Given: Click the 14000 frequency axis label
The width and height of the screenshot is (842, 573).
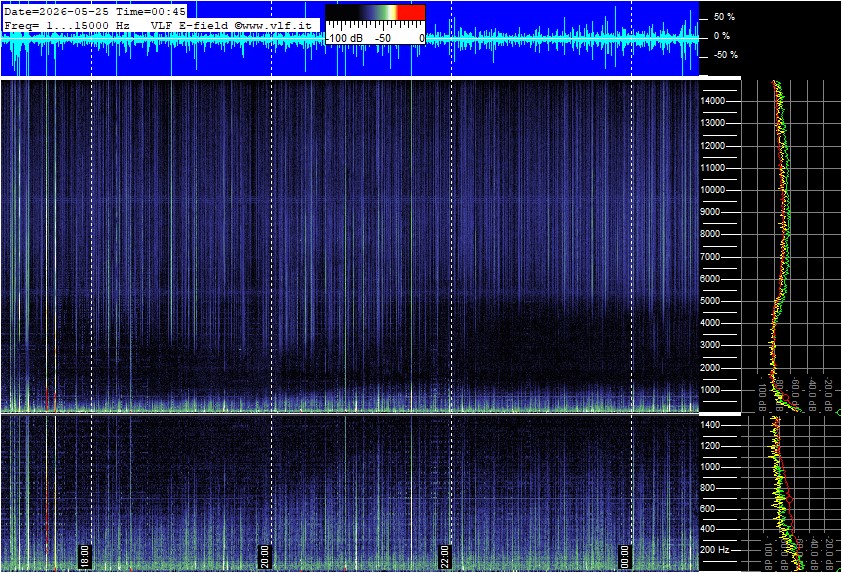Looking at the screenshot, I should [x=713, y=101].
